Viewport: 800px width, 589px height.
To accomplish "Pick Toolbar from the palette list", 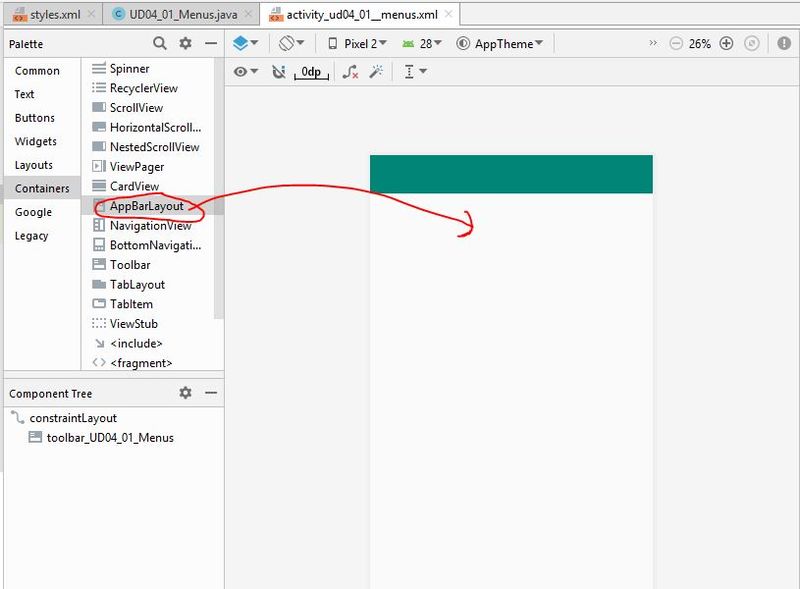I will tap(148, 265).
